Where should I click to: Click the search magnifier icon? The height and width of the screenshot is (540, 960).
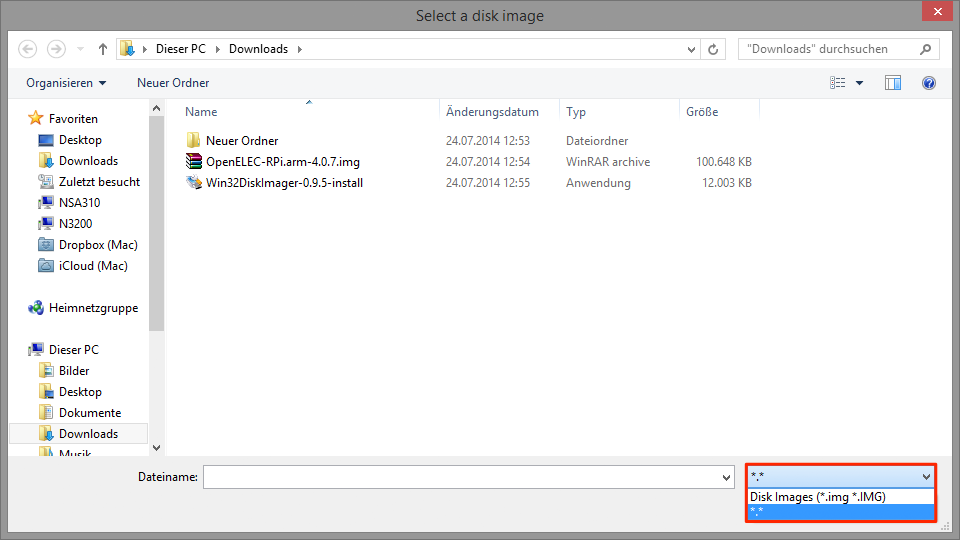click(926, 49)
